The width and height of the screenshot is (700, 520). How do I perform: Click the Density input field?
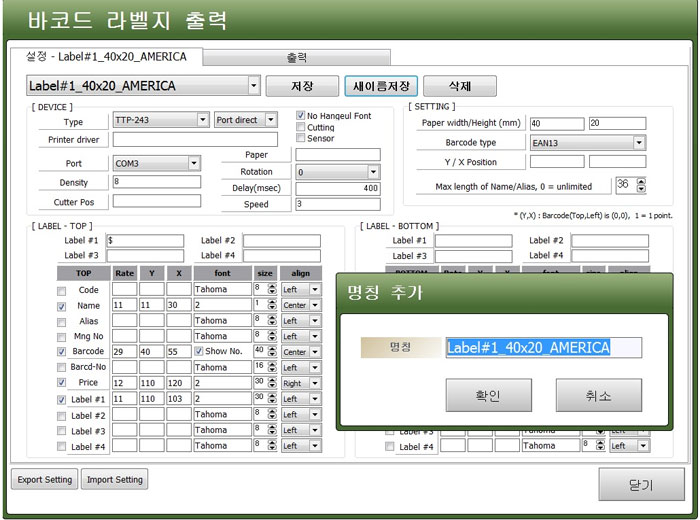pyautogui.click(x=157, y=182)
